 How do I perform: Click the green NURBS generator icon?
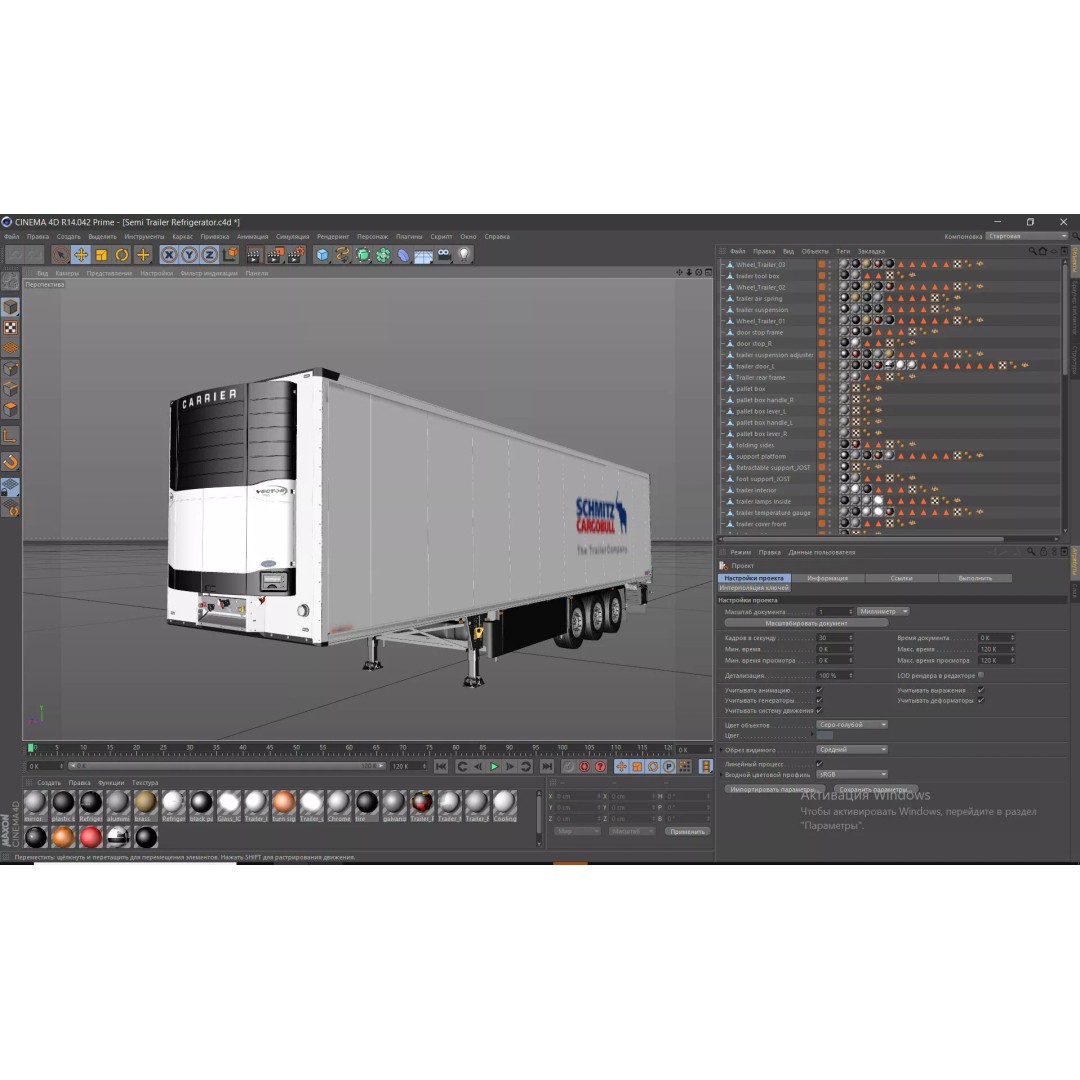[x=363, y=255]
